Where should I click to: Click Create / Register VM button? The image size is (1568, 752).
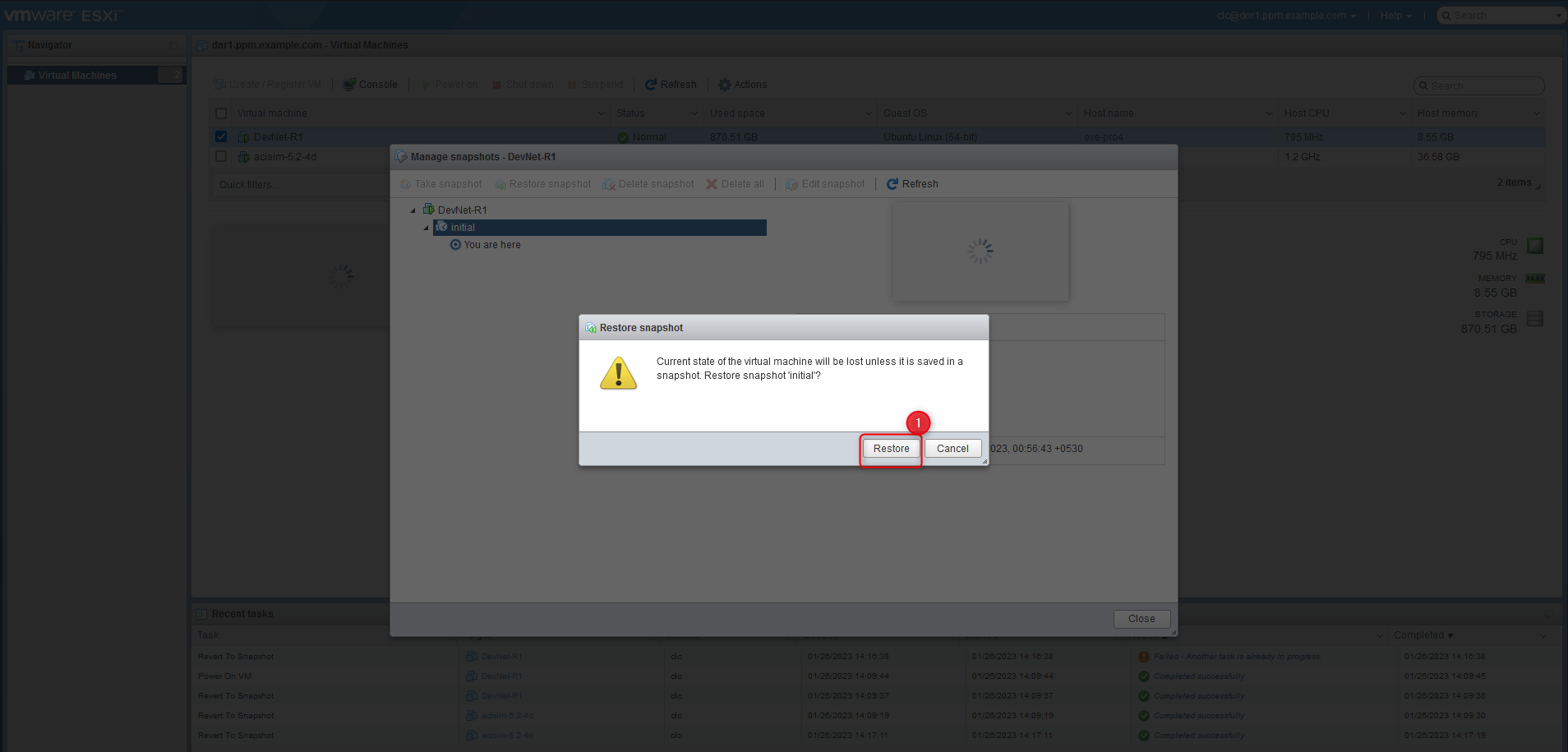coord(268,85)
